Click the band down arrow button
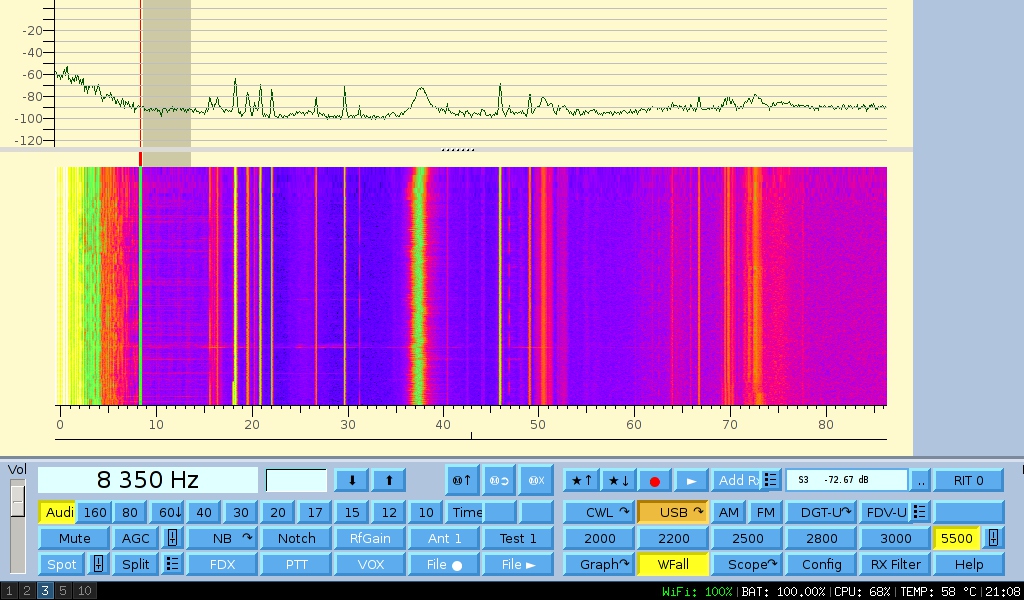This screenshot has height=600, width=1024. [x=352, y=481]
